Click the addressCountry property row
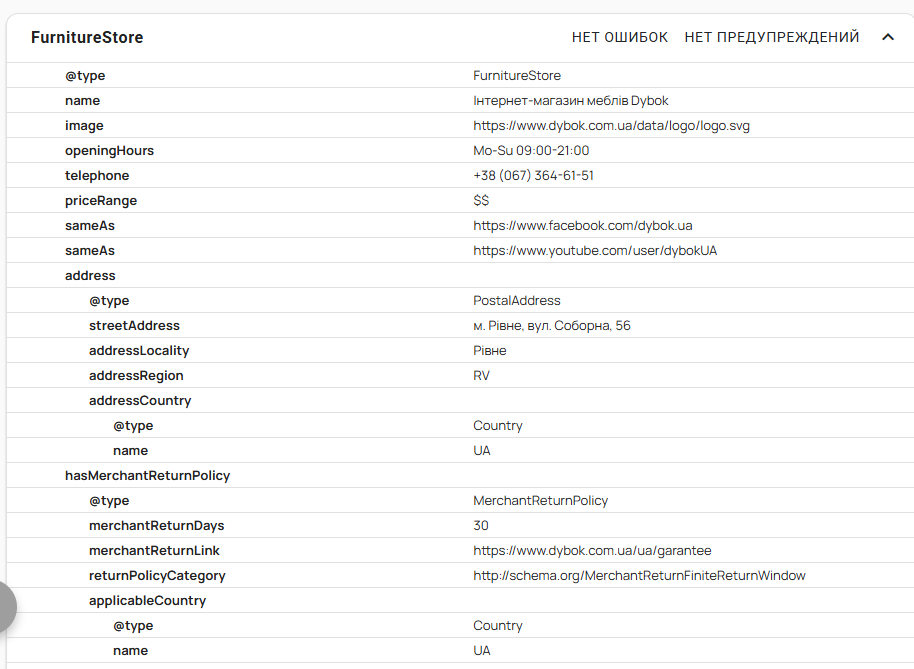Viewport: 914px width, 669px height. [460, 401]
